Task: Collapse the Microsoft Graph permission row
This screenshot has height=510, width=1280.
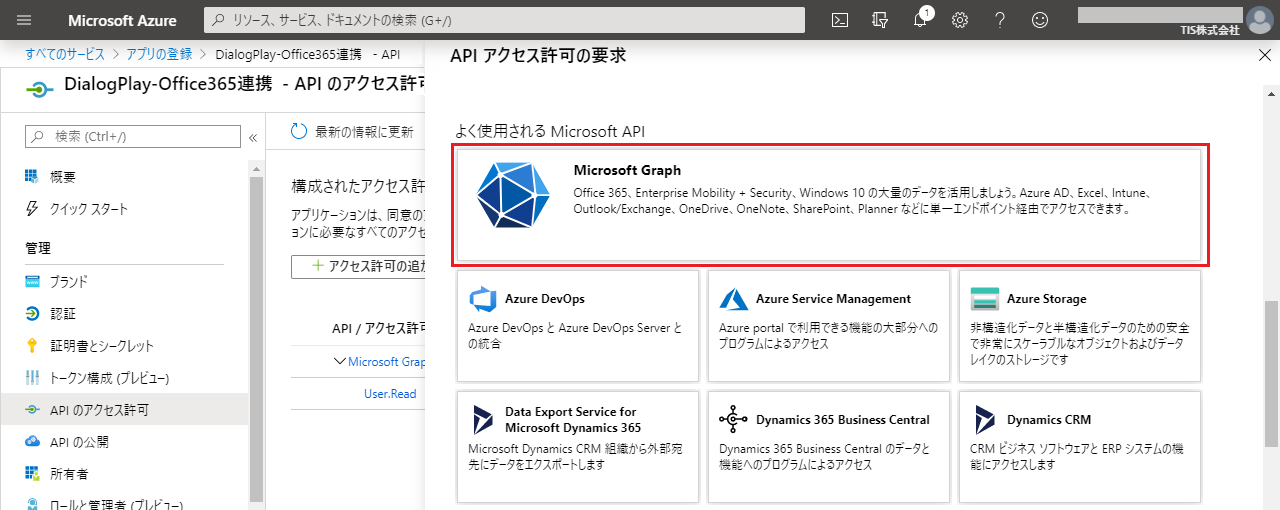Action: click(340, 362)
